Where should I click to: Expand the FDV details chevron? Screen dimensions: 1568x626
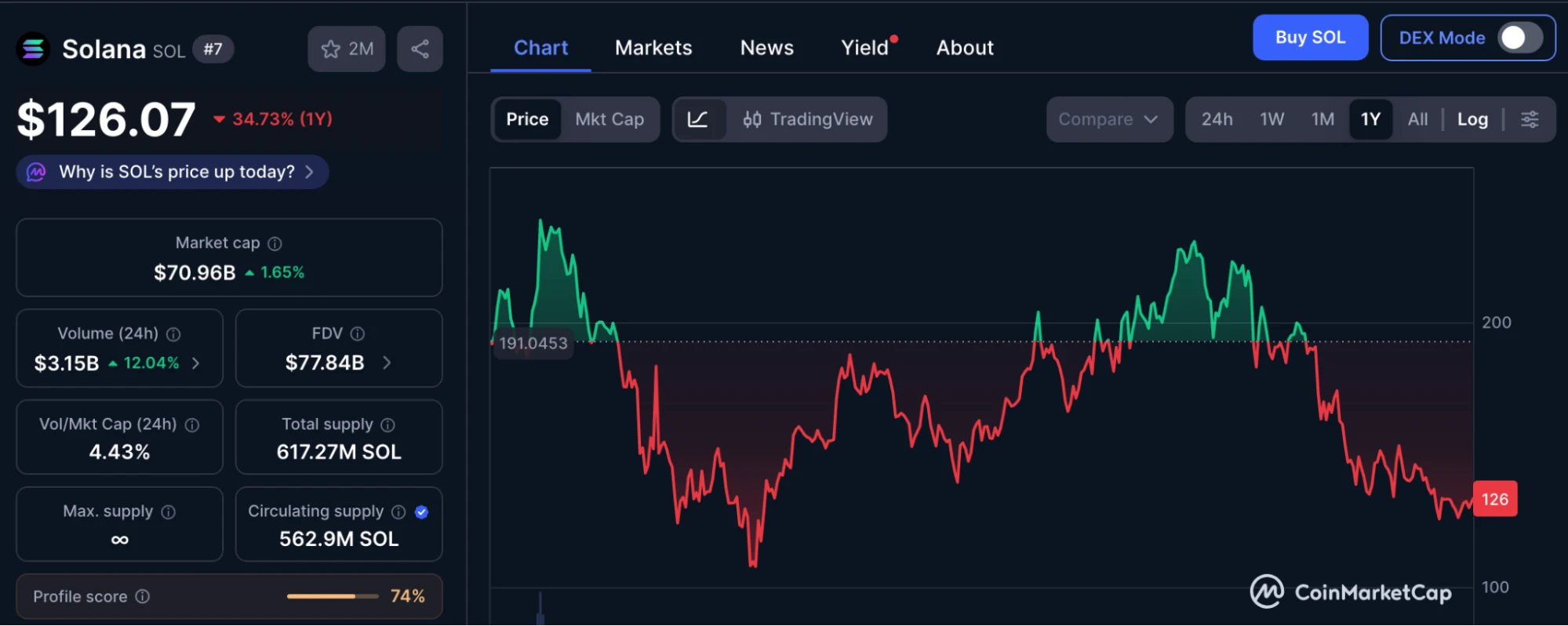(x=387, y=362)
